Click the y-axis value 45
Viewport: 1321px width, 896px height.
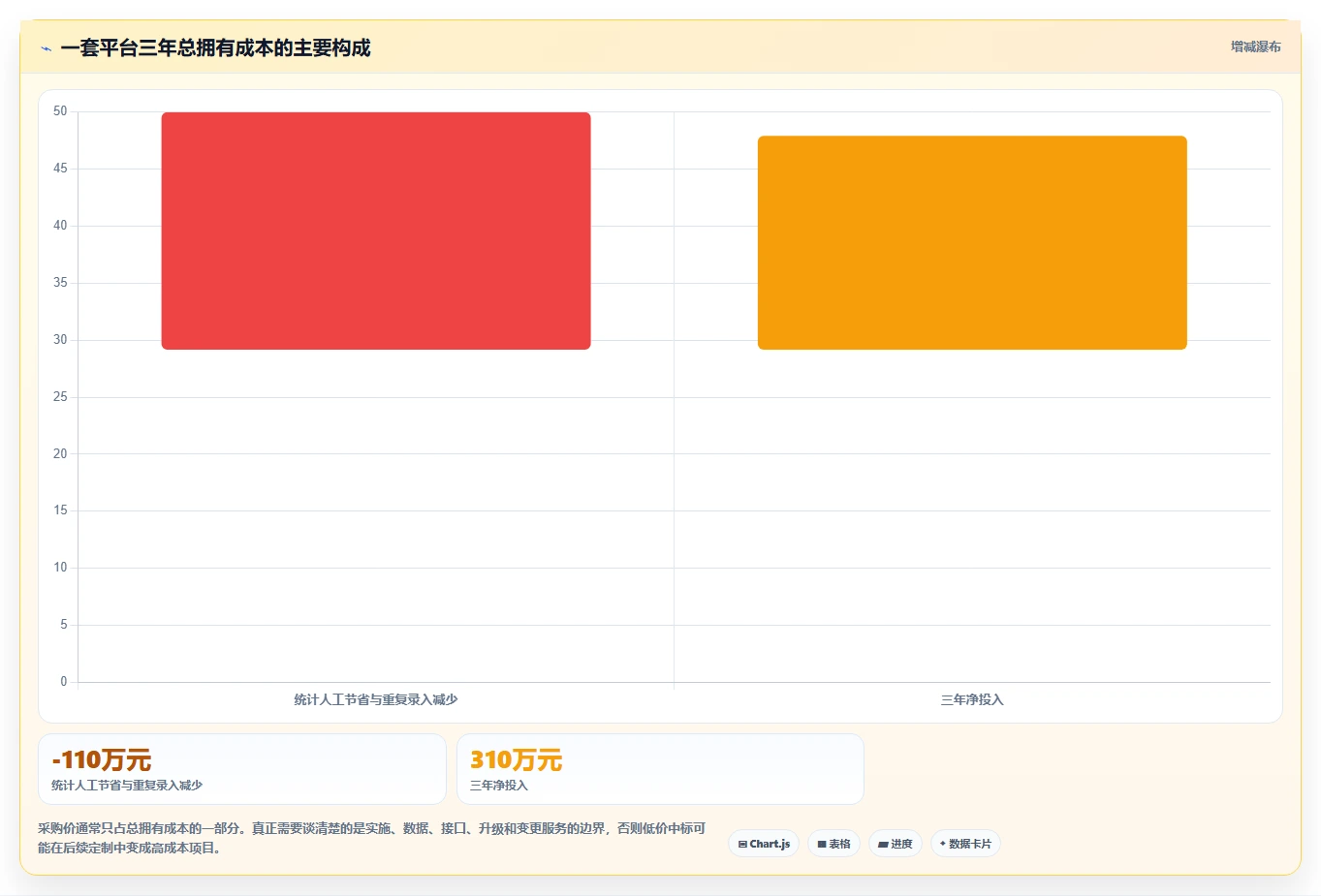pos(60,169)
